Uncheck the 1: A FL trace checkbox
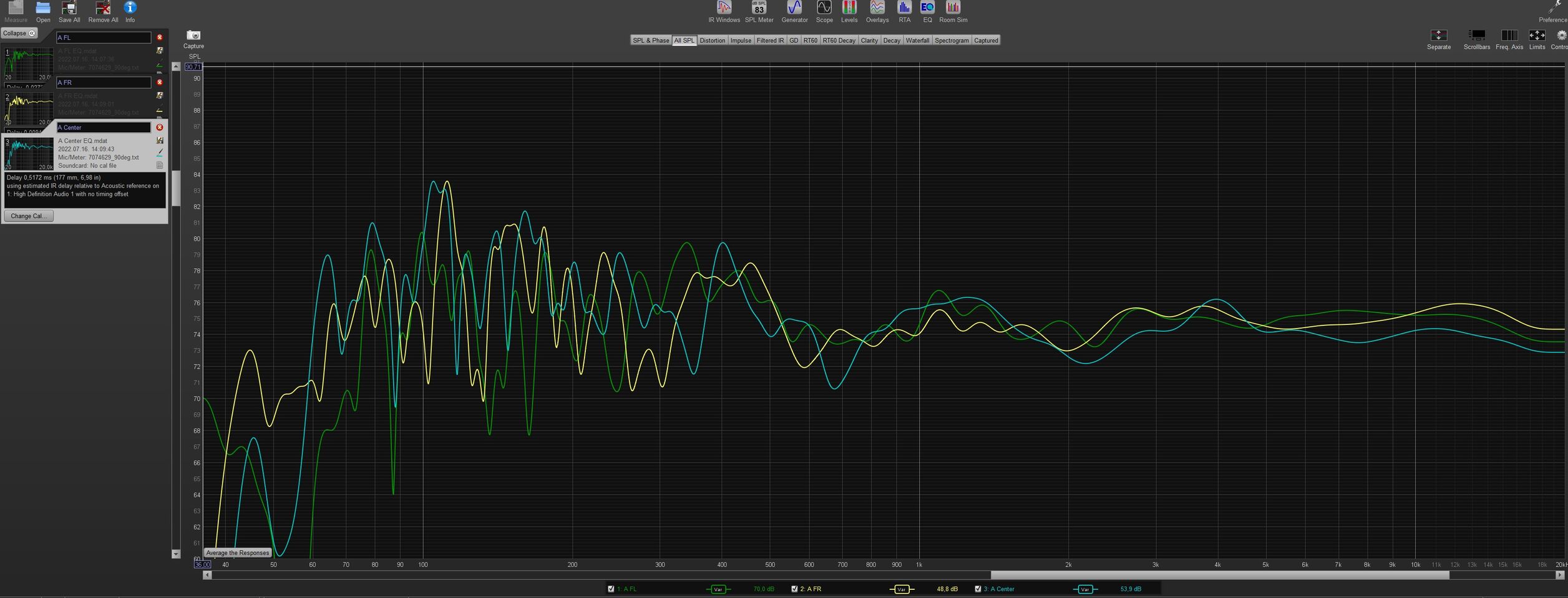This screenshot has width=1568, height=598. [x=611, y=589]
